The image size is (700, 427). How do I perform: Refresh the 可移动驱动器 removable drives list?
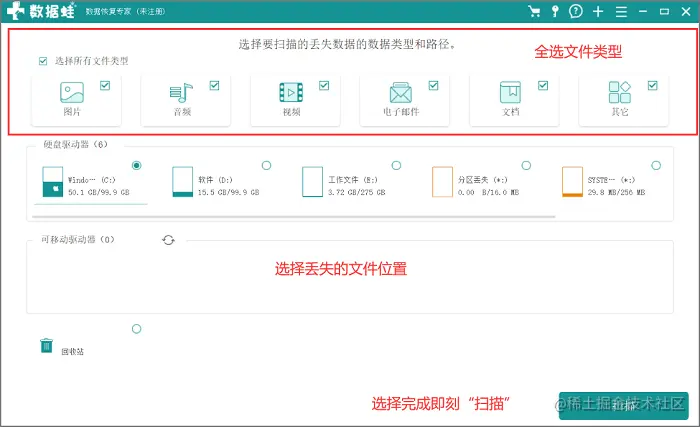[x=168, y=240]
